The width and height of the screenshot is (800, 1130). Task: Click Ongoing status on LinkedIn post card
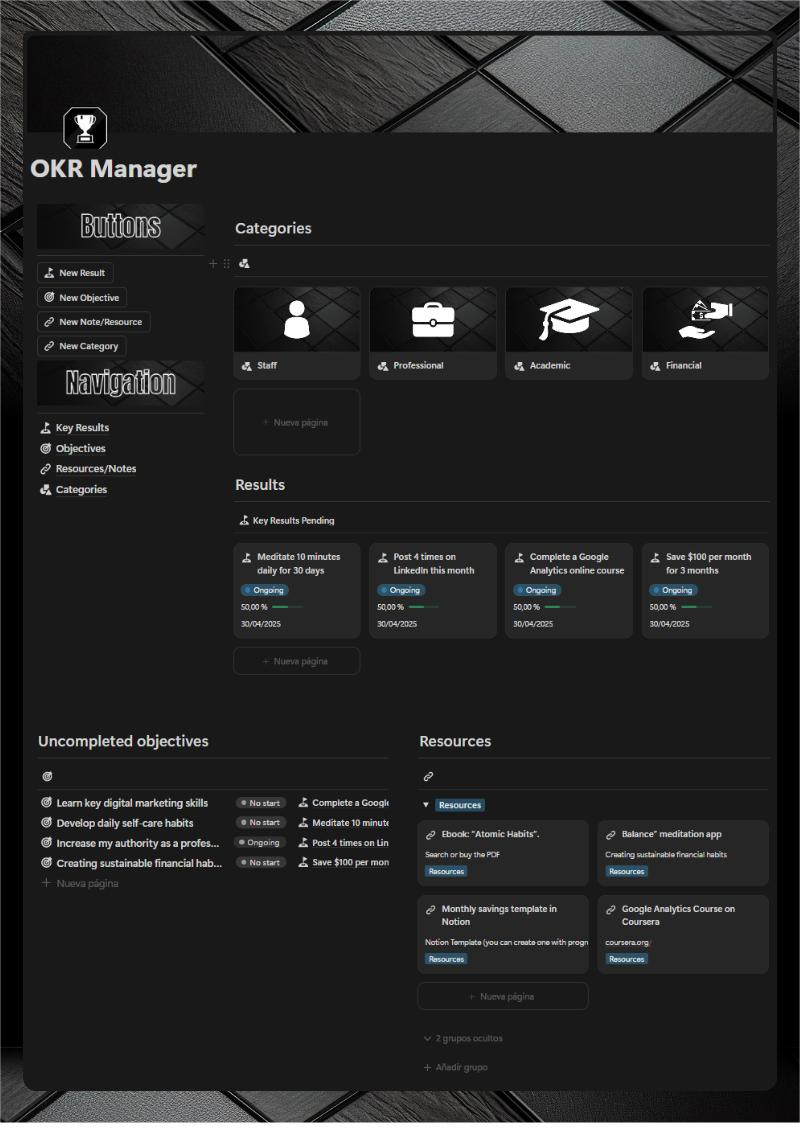(x=401, y=590)
